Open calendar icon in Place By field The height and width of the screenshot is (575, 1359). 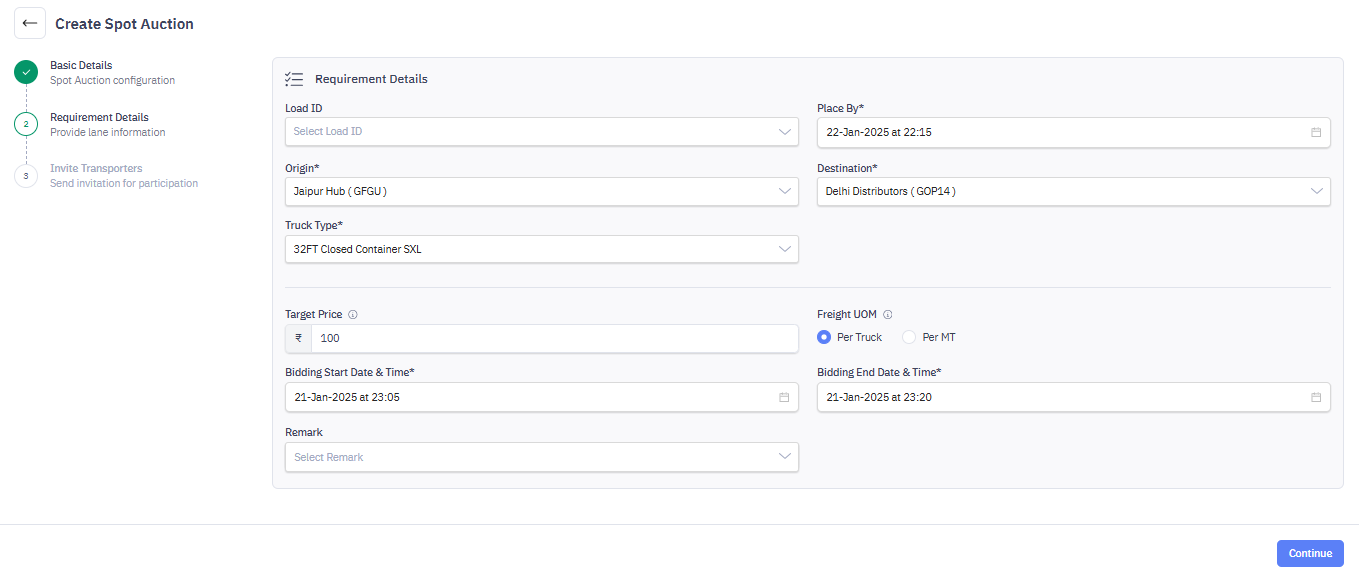click(x=1316, y=132)
